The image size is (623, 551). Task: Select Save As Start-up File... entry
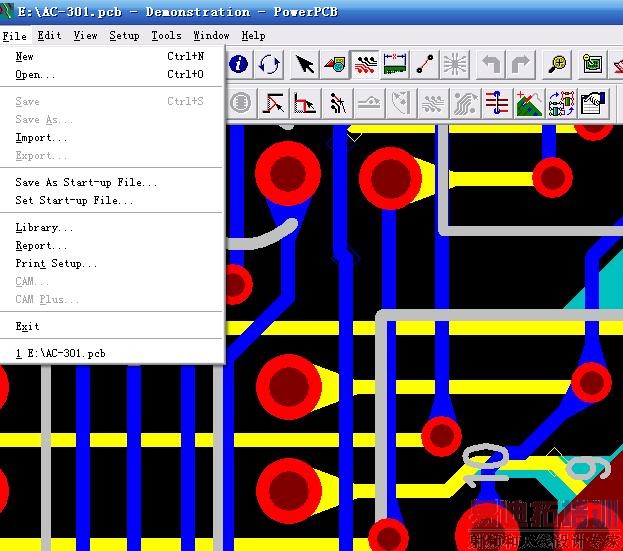point(86,182)
